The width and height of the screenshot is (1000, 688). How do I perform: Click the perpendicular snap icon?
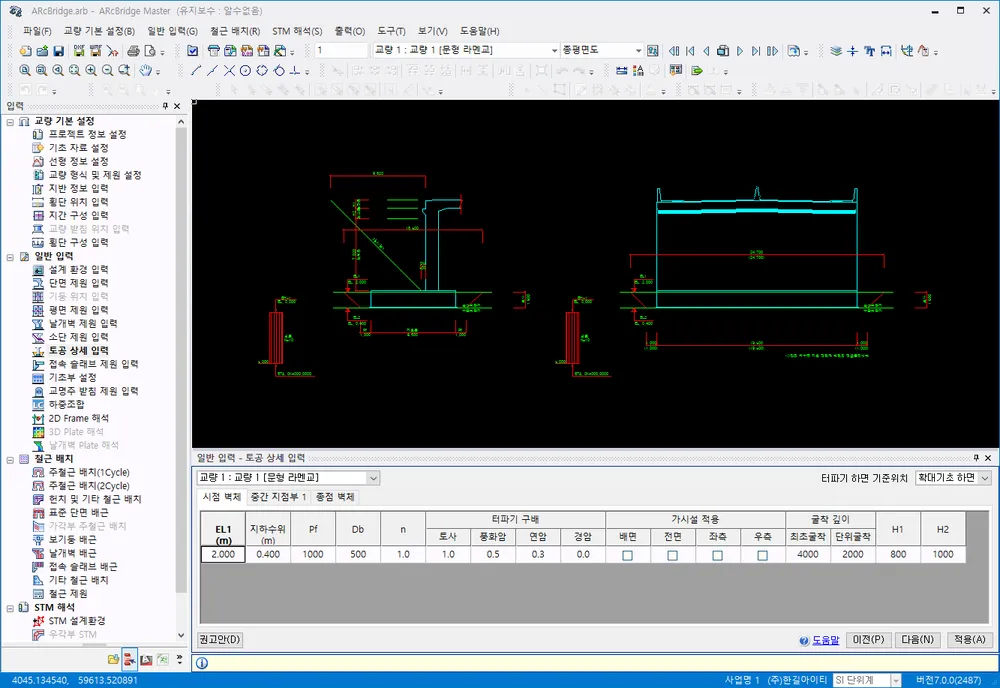click(295, 71)
